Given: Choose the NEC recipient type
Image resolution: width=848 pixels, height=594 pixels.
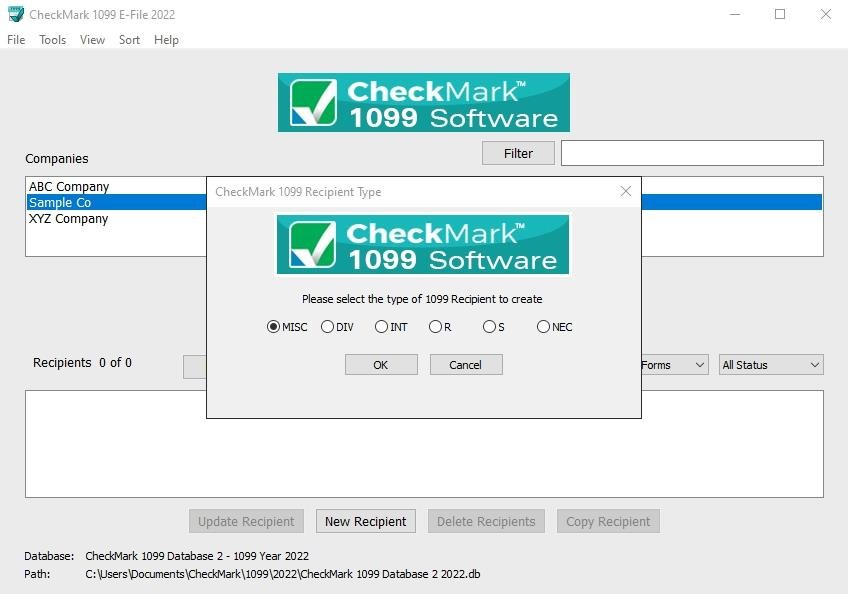Looking at the screenshot, I should point(543,327).
